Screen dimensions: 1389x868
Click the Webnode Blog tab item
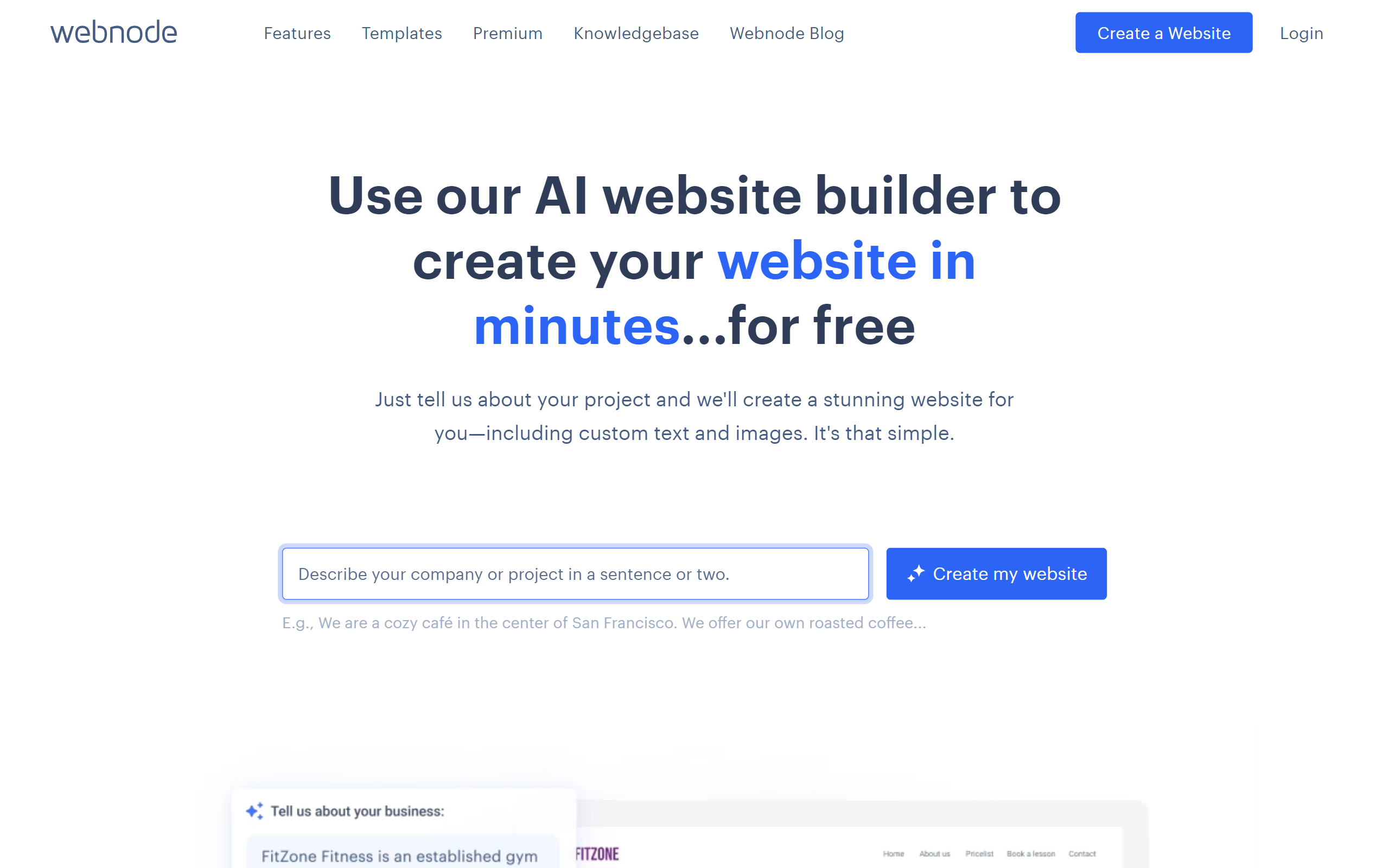click(x=787, y=33)
